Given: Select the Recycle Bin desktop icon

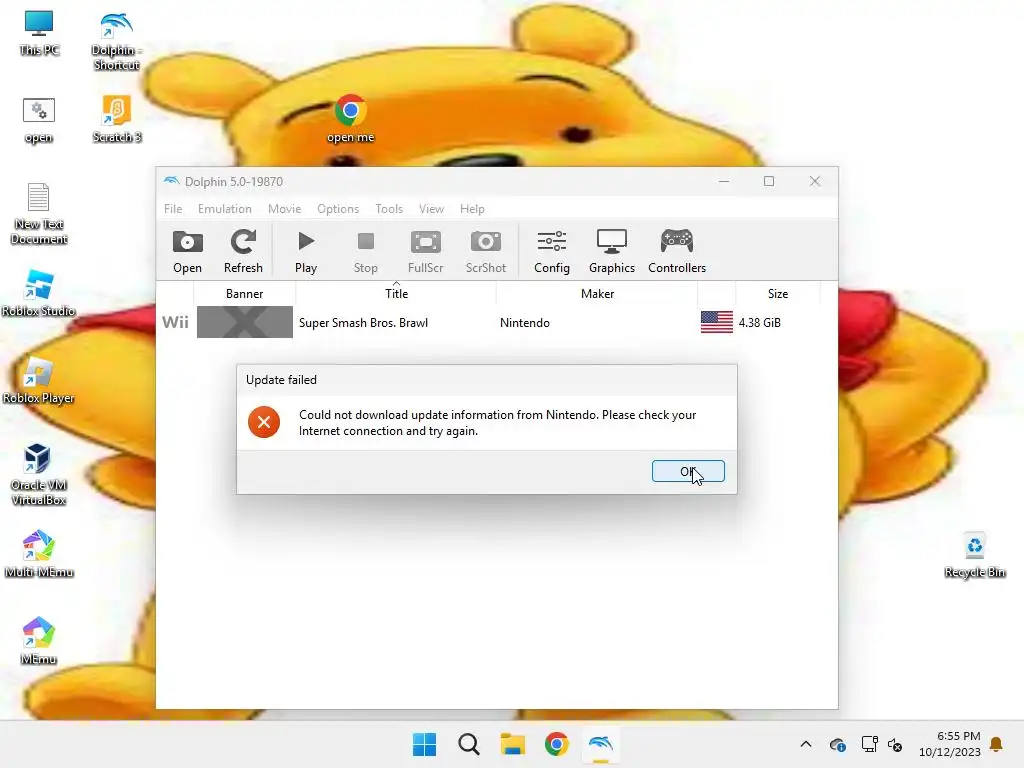Looking at the screenshot, I should [x=974, y=555].
